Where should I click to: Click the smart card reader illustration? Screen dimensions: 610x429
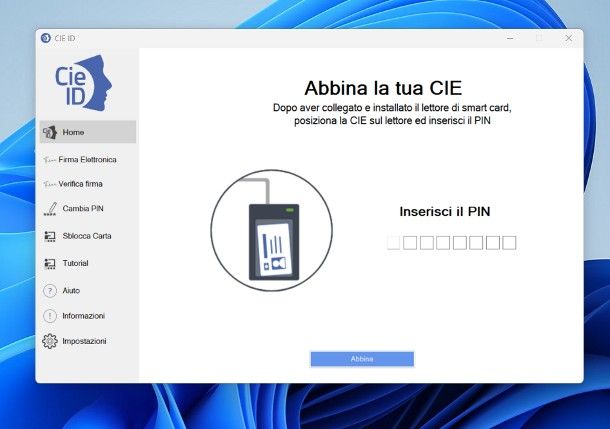pos(272,230)
